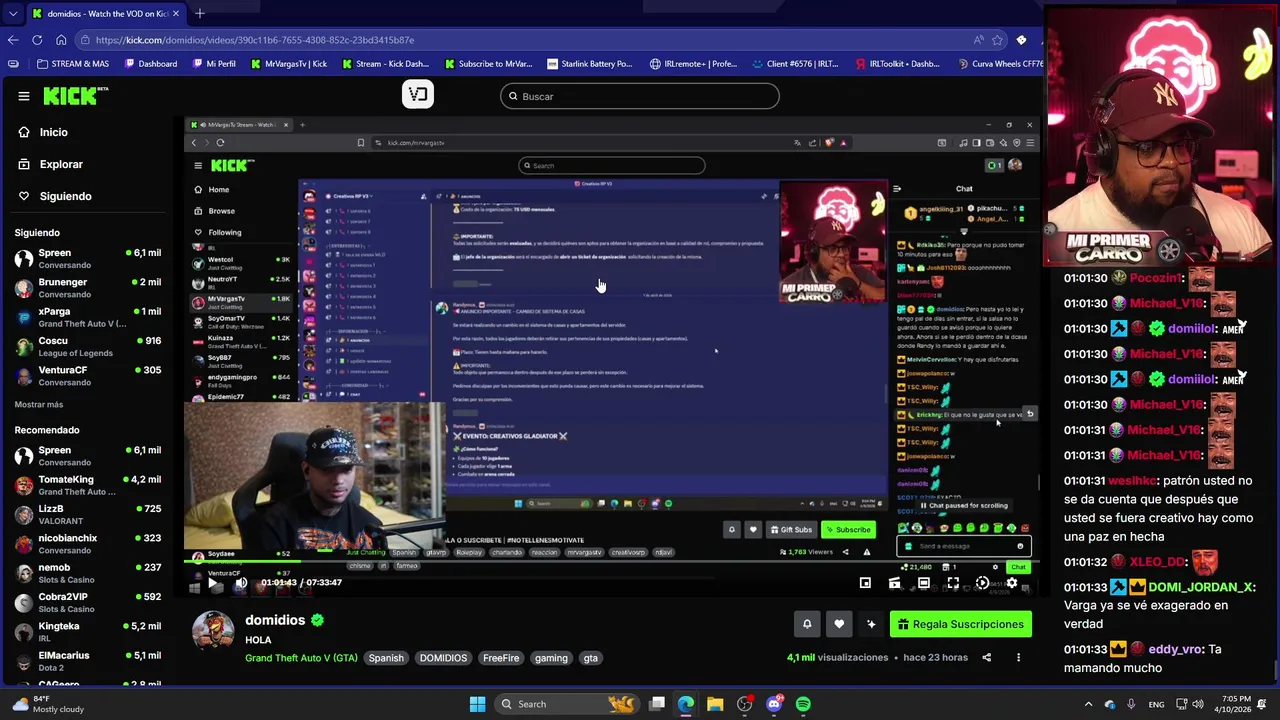The width and height of the screenshot is (1280, 720).
Task: Seek on the VOD progress bar
Action: [611, 562]
